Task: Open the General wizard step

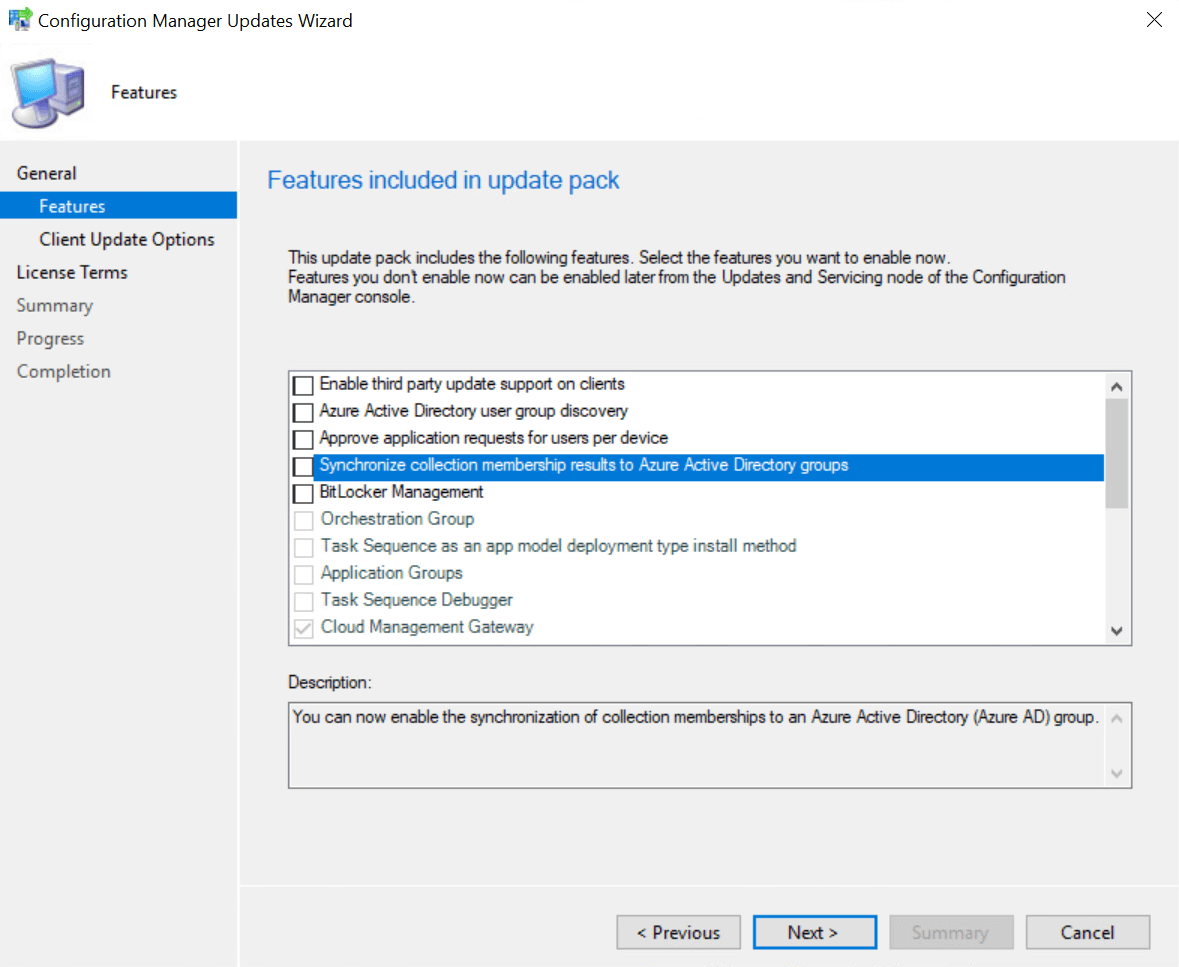Action: [47, 173]
